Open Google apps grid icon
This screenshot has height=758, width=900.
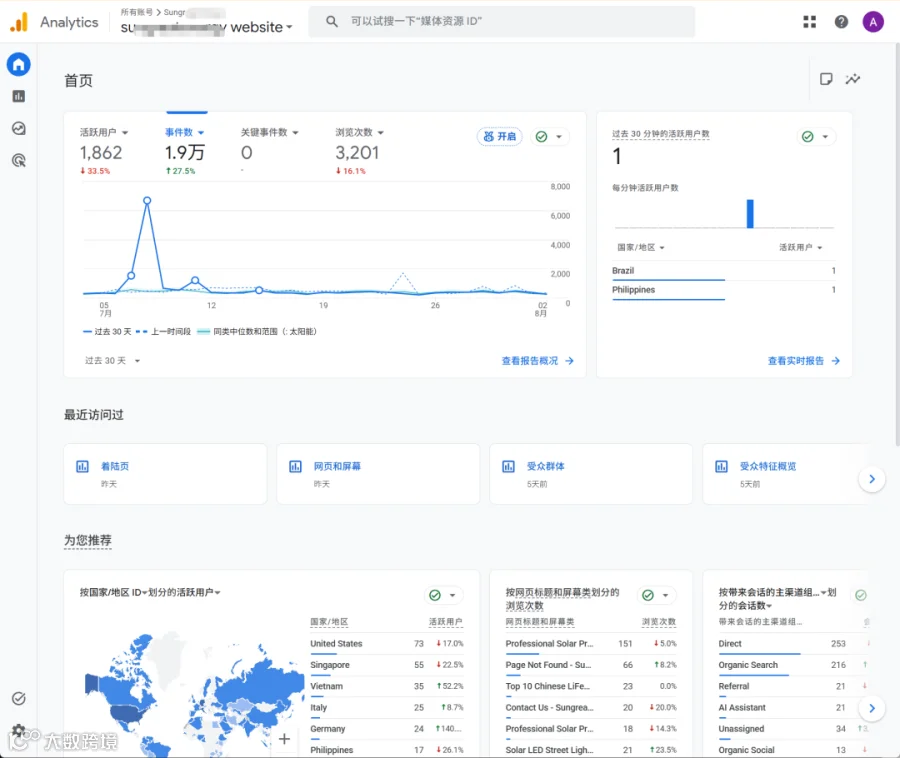point(809,22)
